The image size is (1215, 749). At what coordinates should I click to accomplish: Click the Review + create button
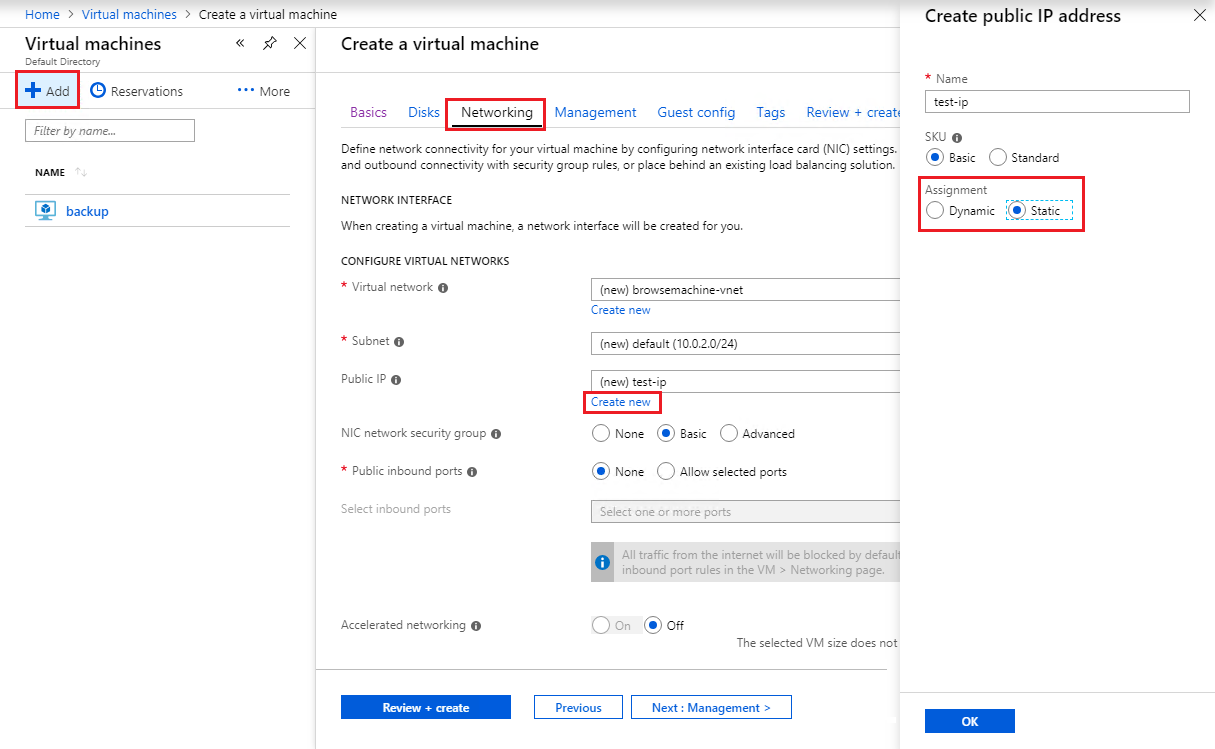click(x=426, y=707)
